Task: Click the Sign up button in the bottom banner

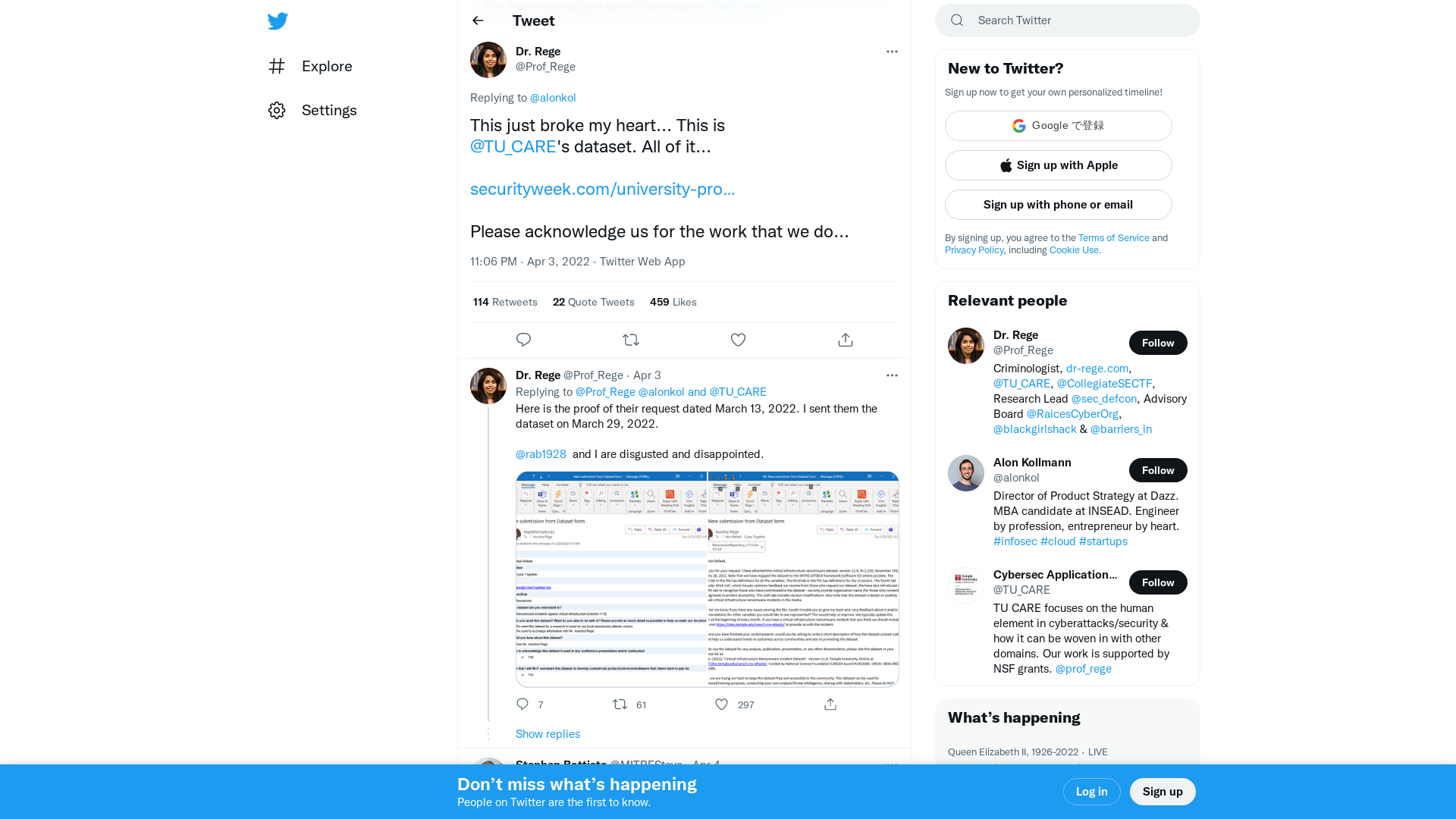Action: click(x=1163, y=792)
